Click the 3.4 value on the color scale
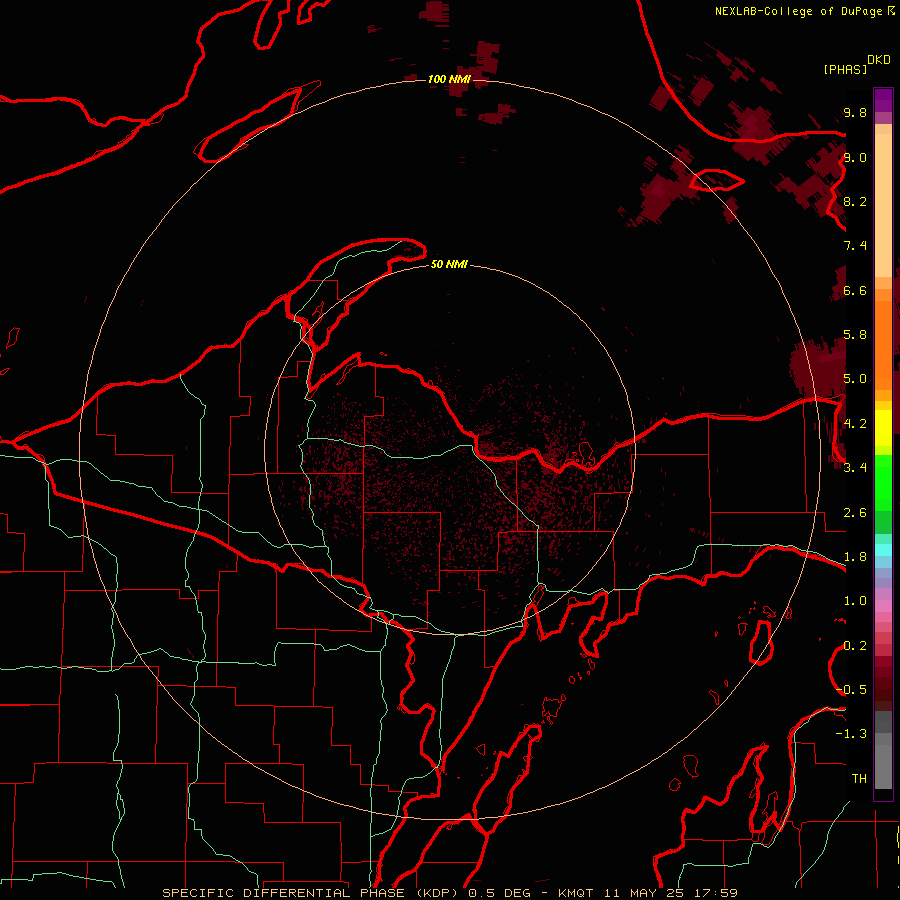Image resolution: width=900 pixels, height=900 pixels. click(x=855, y=467)
